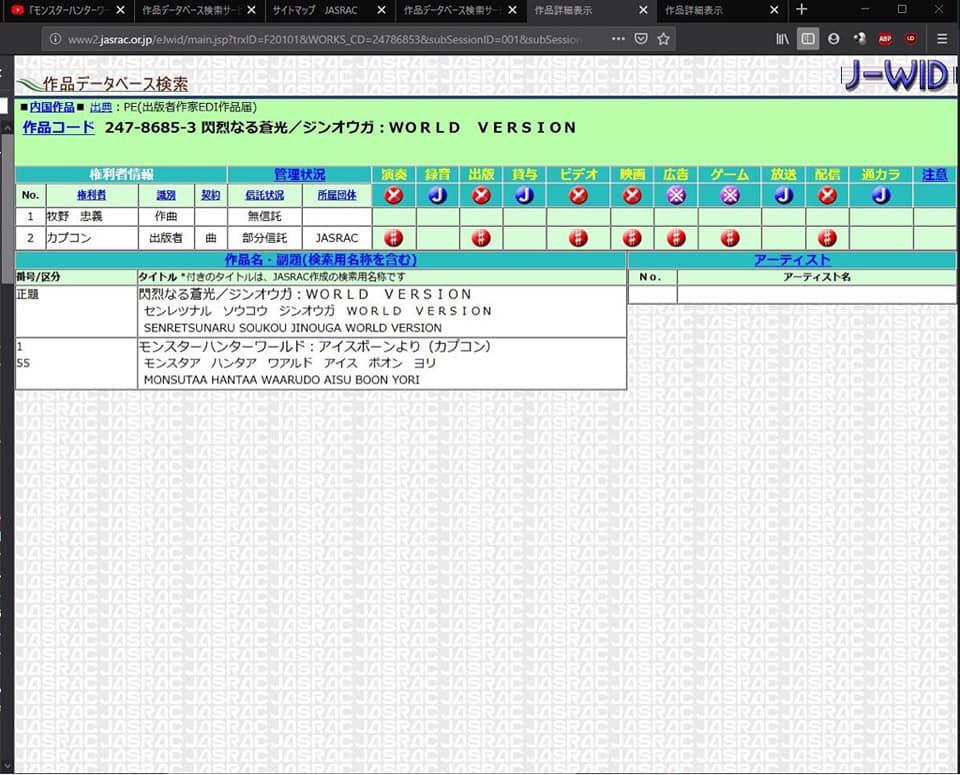The image size is (960, 775).
Task: Open the Adblock Plus extension icon
Action: [885, 39]
